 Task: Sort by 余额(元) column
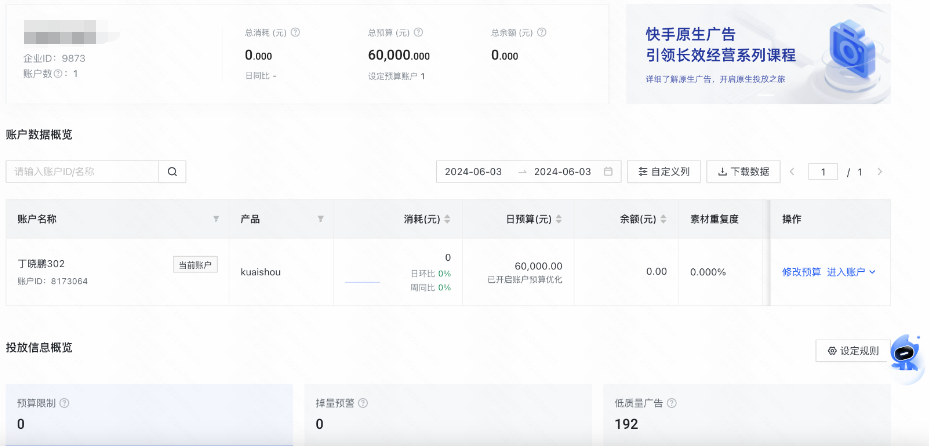(x=663, y=219)
